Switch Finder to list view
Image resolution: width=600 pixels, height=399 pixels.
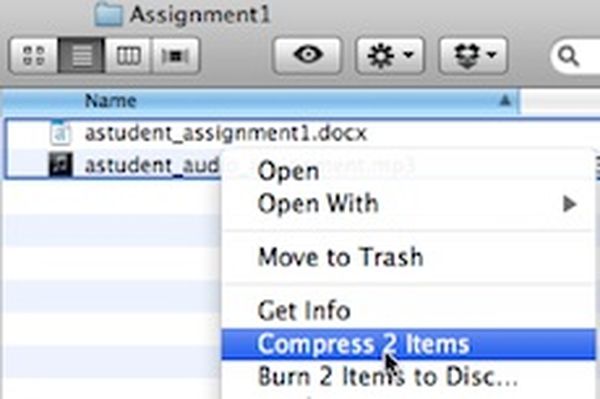[81, 56]
